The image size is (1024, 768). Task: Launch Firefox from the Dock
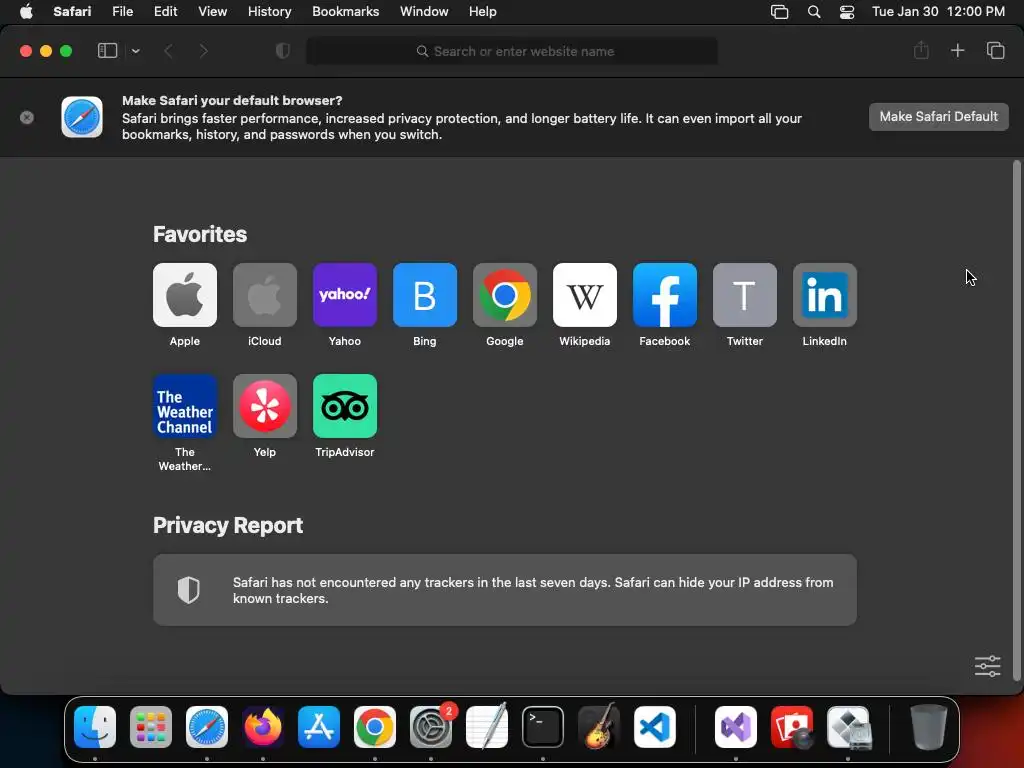click(263, 727)
